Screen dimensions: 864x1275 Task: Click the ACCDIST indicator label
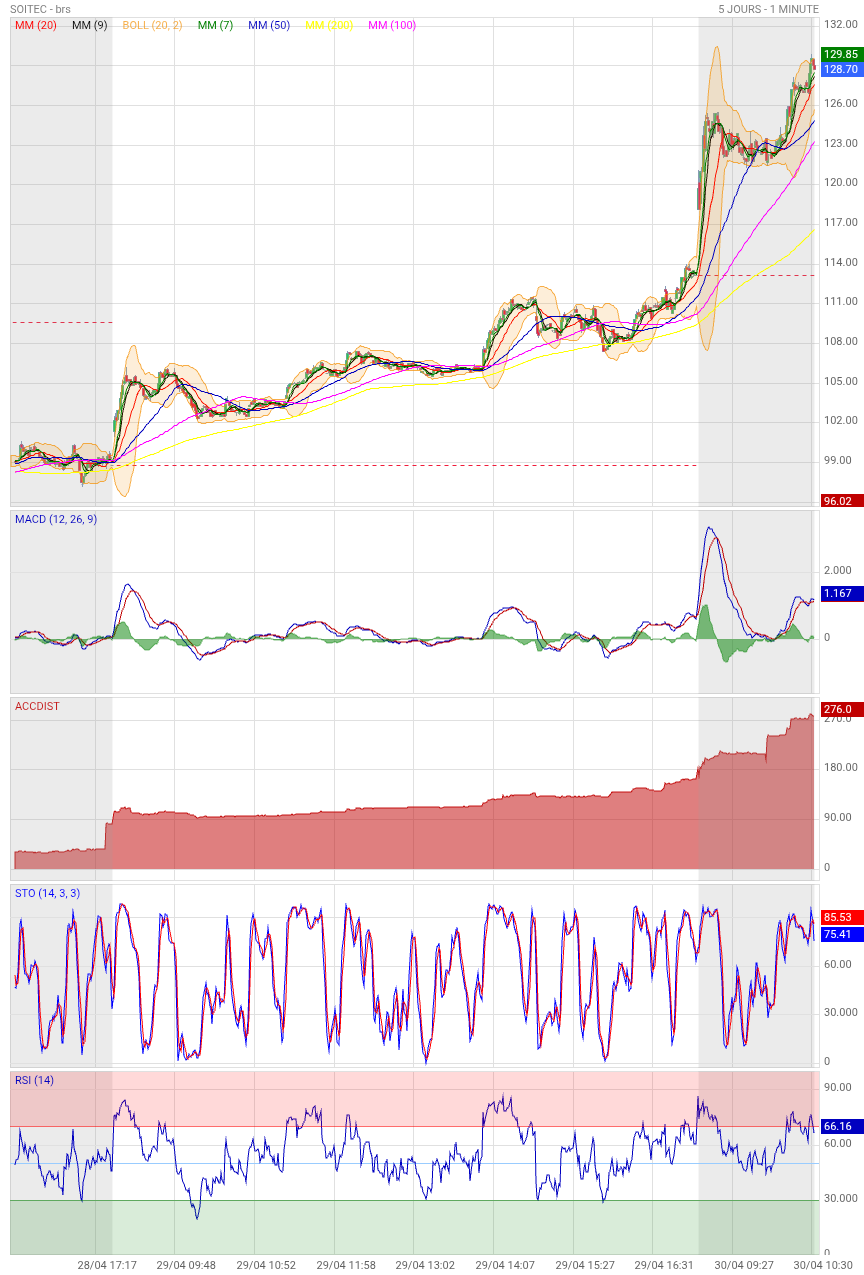(37, 706)
